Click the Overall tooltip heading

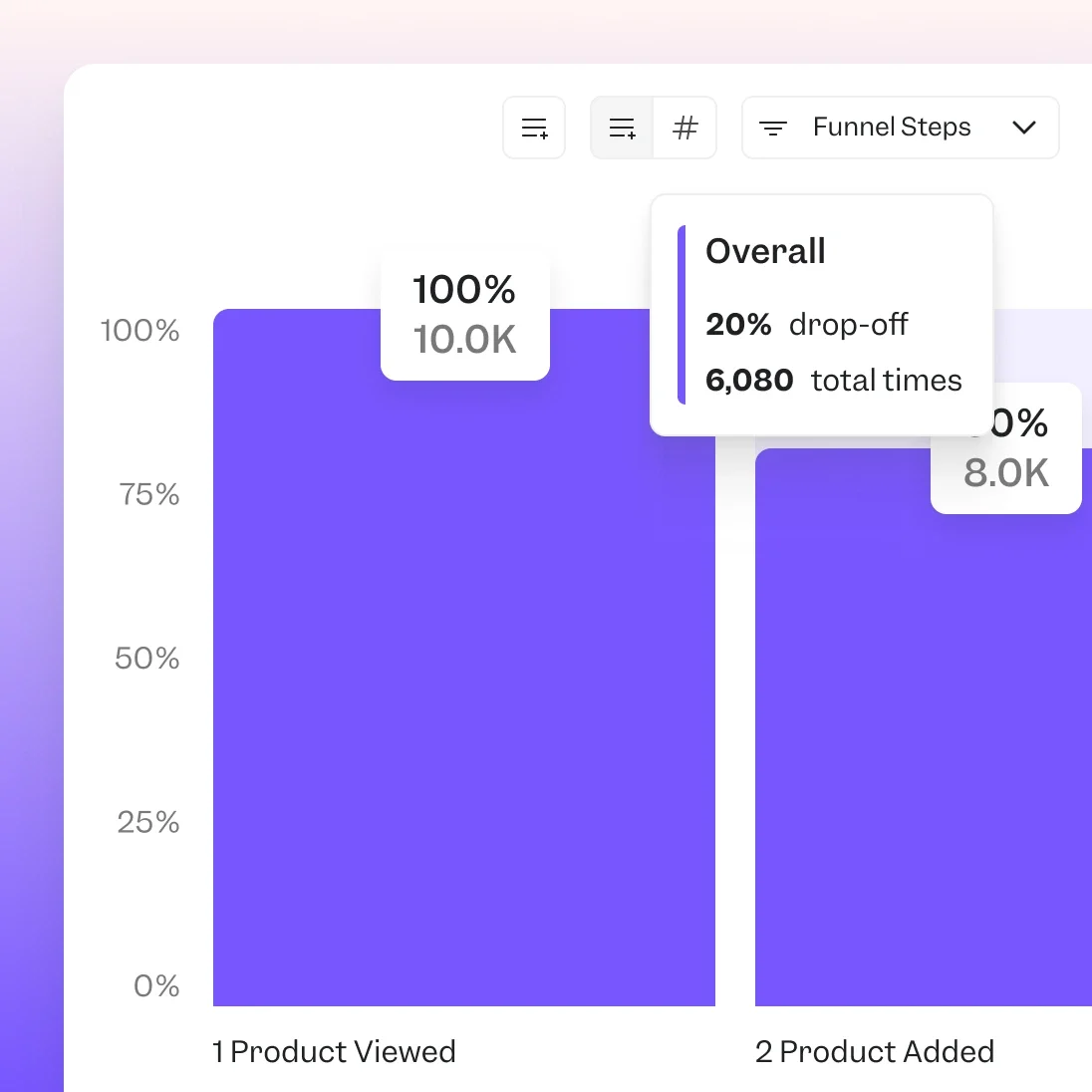(765, 251)
